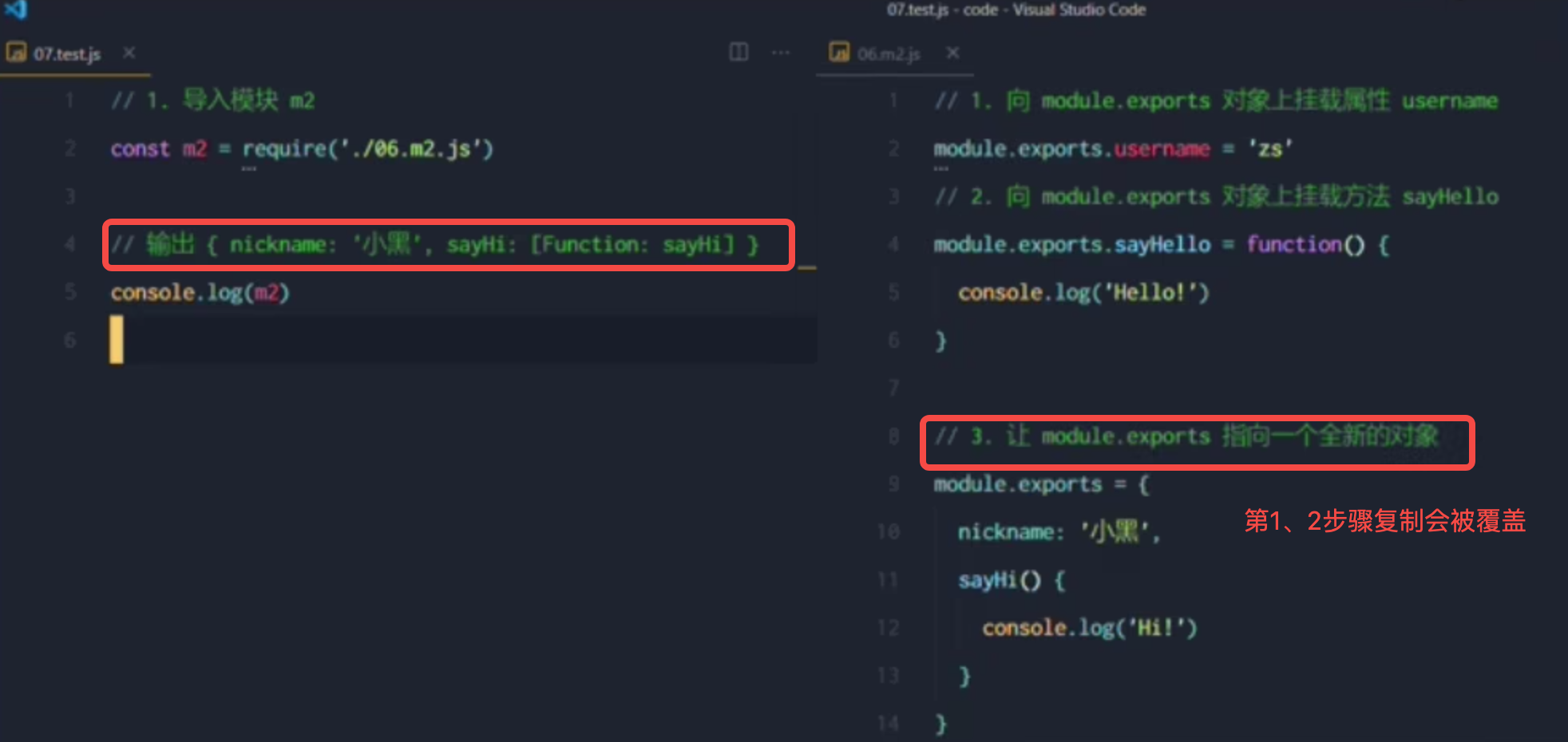Click the 07.test.js file icon in tab
Image resolution: width=1568 pixels, height=742 pixels.
tap(17, 53)
